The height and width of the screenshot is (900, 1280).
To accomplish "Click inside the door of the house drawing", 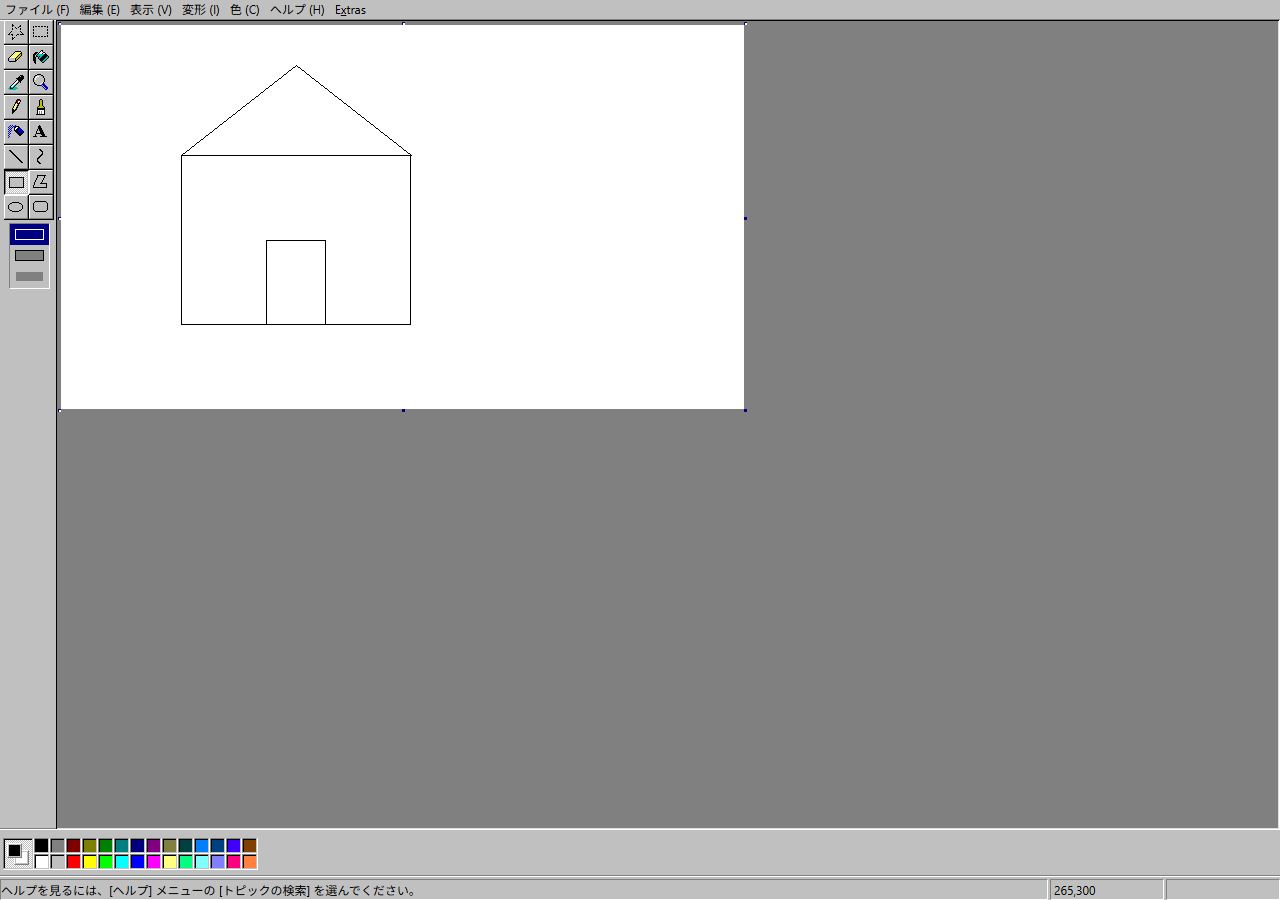I will 296,282.
